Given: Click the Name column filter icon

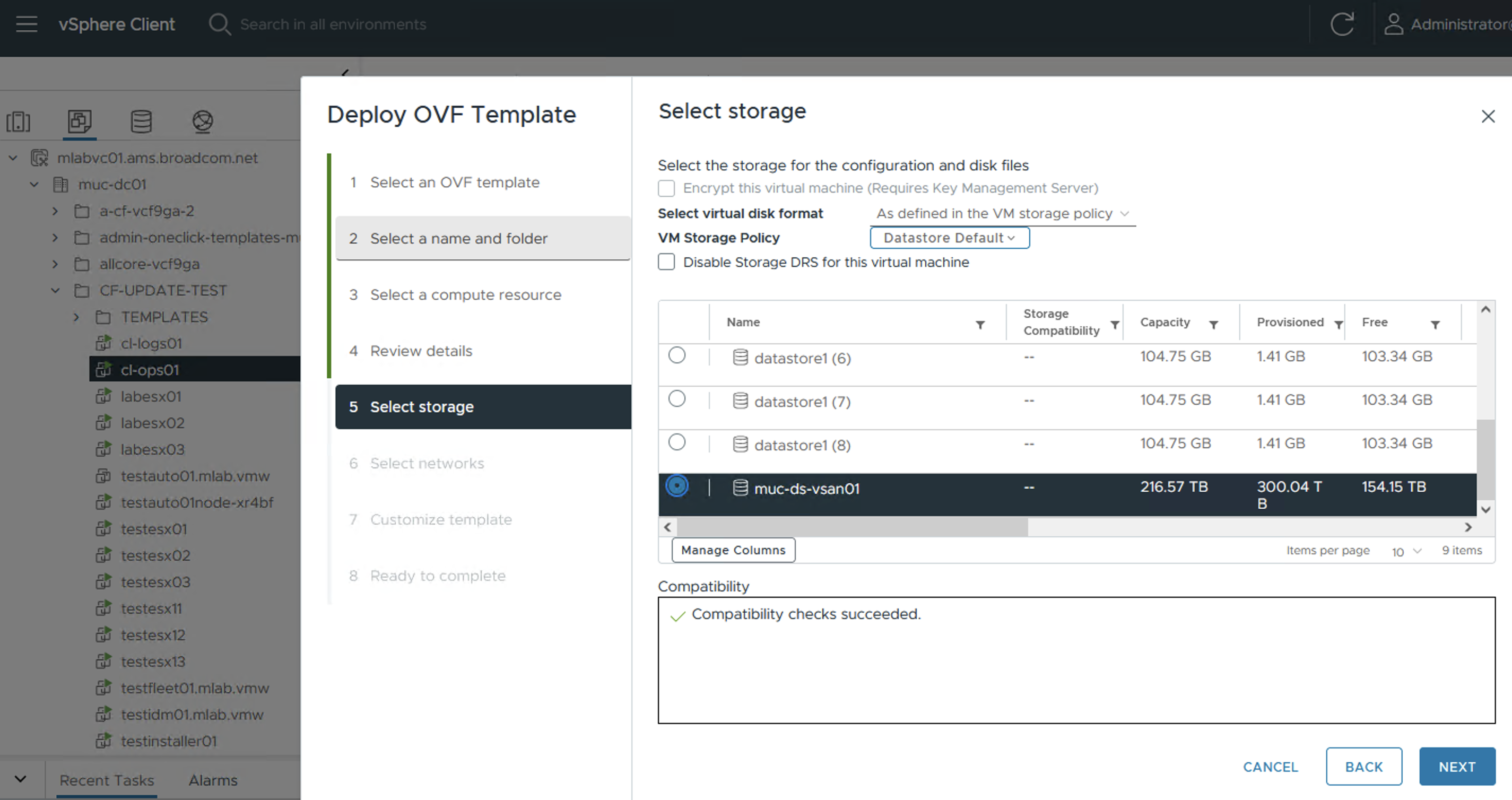Looking at the screenshot, I should (980, 325).
